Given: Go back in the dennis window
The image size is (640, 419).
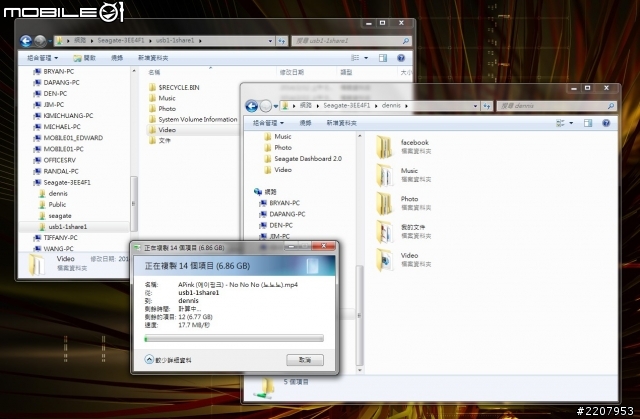Looking at the screenshot, I should point(252,106).
